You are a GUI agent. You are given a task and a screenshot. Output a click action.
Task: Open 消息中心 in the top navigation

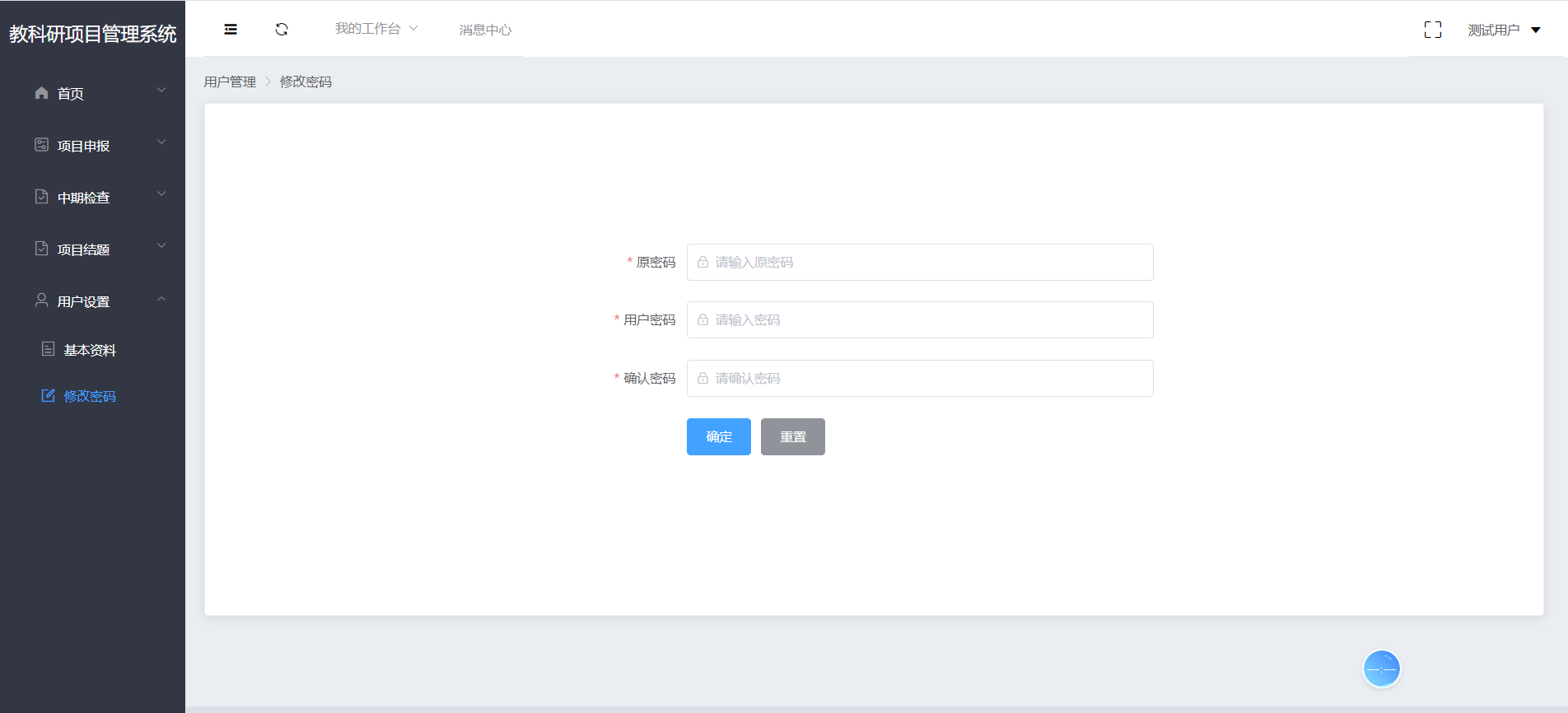click(485, 30)
